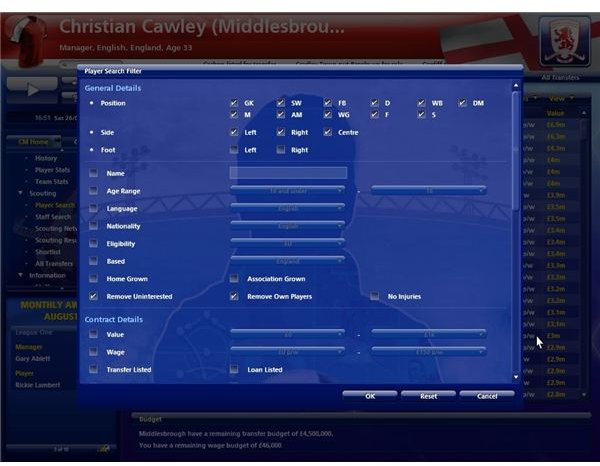Toggle the FB position checkbox
Screen dimensions: 600x466
(328, 103)
